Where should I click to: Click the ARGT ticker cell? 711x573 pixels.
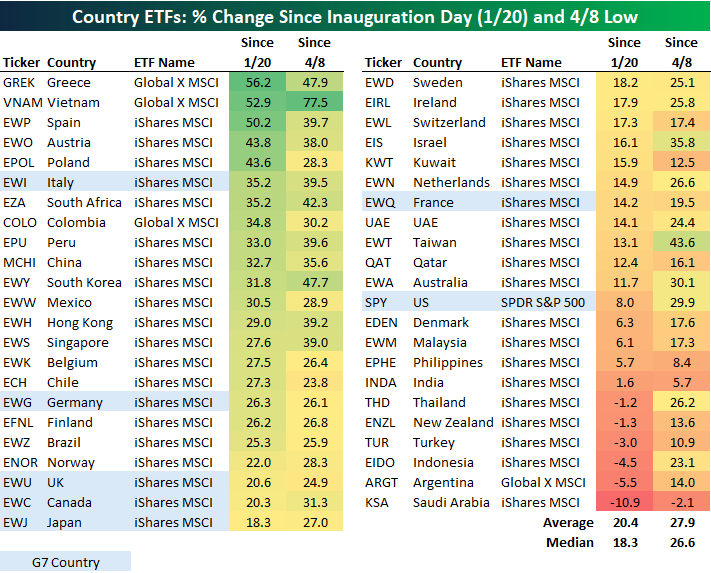pos(382,483)
